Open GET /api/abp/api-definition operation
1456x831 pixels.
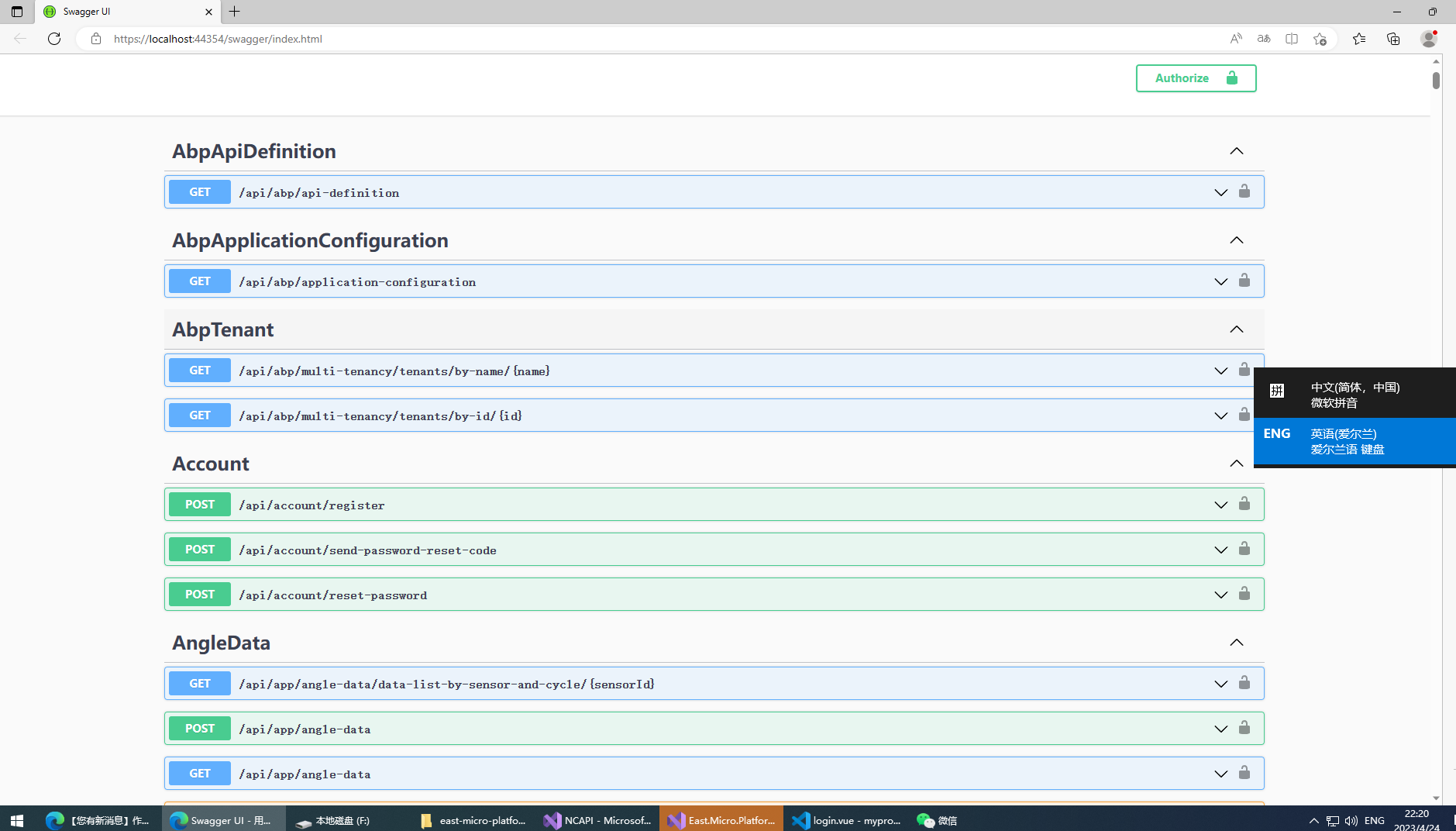click(714, 192)
